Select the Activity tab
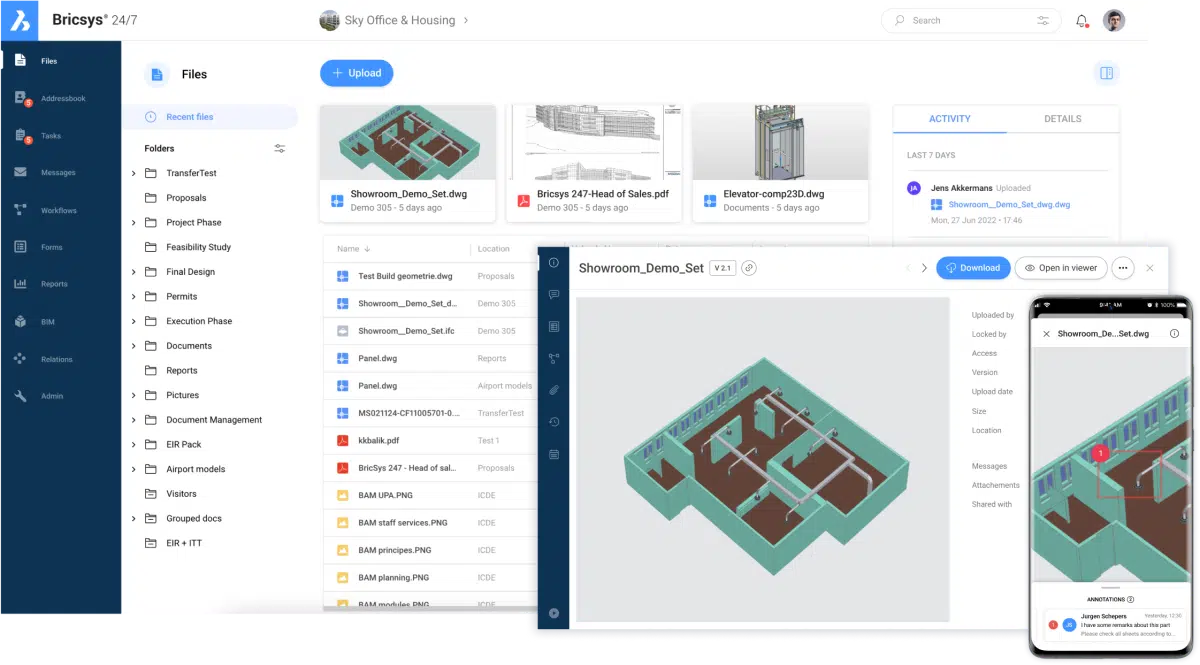Viewport: 1200px width, 665px height. coord(949,119)
